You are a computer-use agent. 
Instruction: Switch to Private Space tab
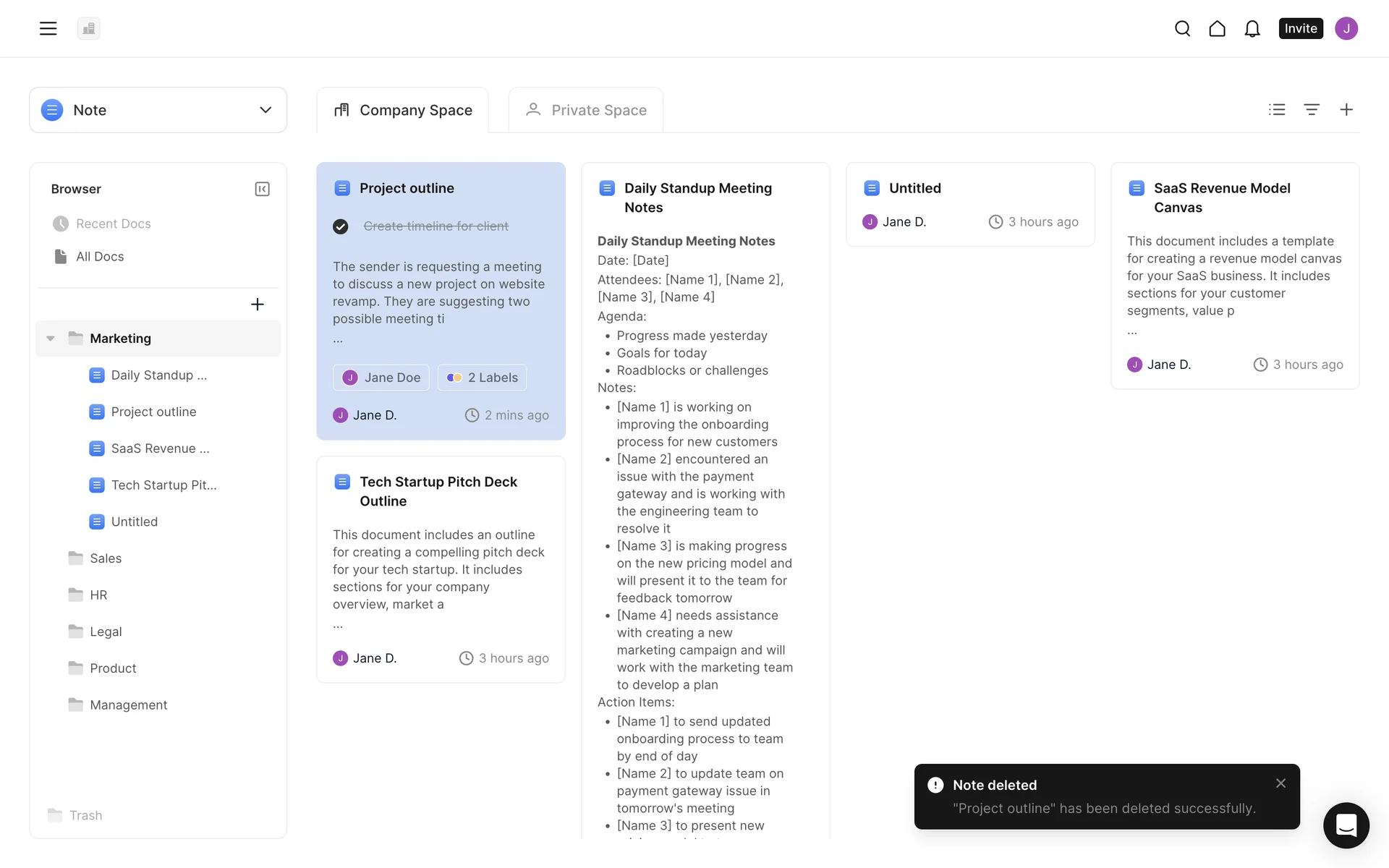[585, 110]
